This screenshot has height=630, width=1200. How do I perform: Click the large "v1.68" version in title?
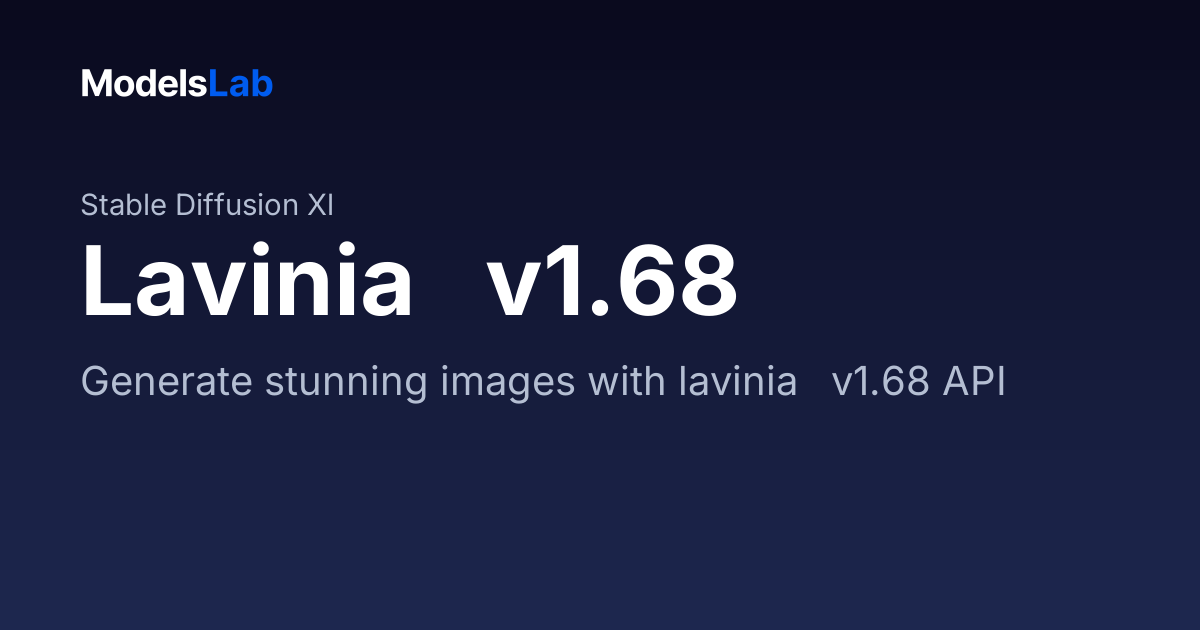click(612, 280)
